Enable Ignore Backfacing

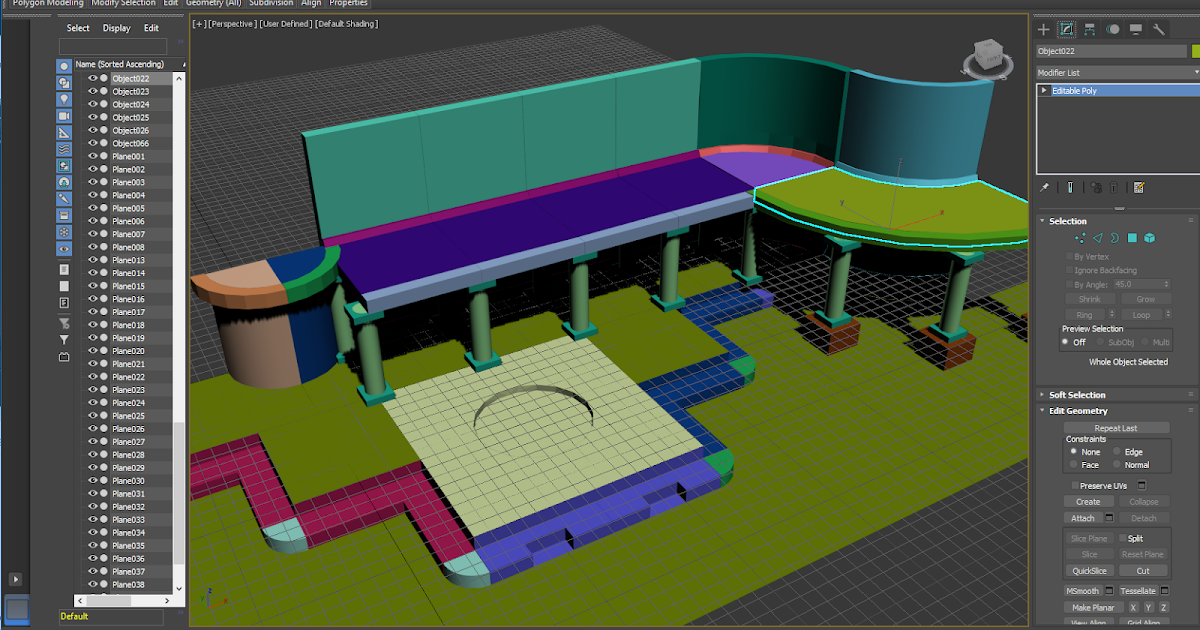tap(1067, 270)
